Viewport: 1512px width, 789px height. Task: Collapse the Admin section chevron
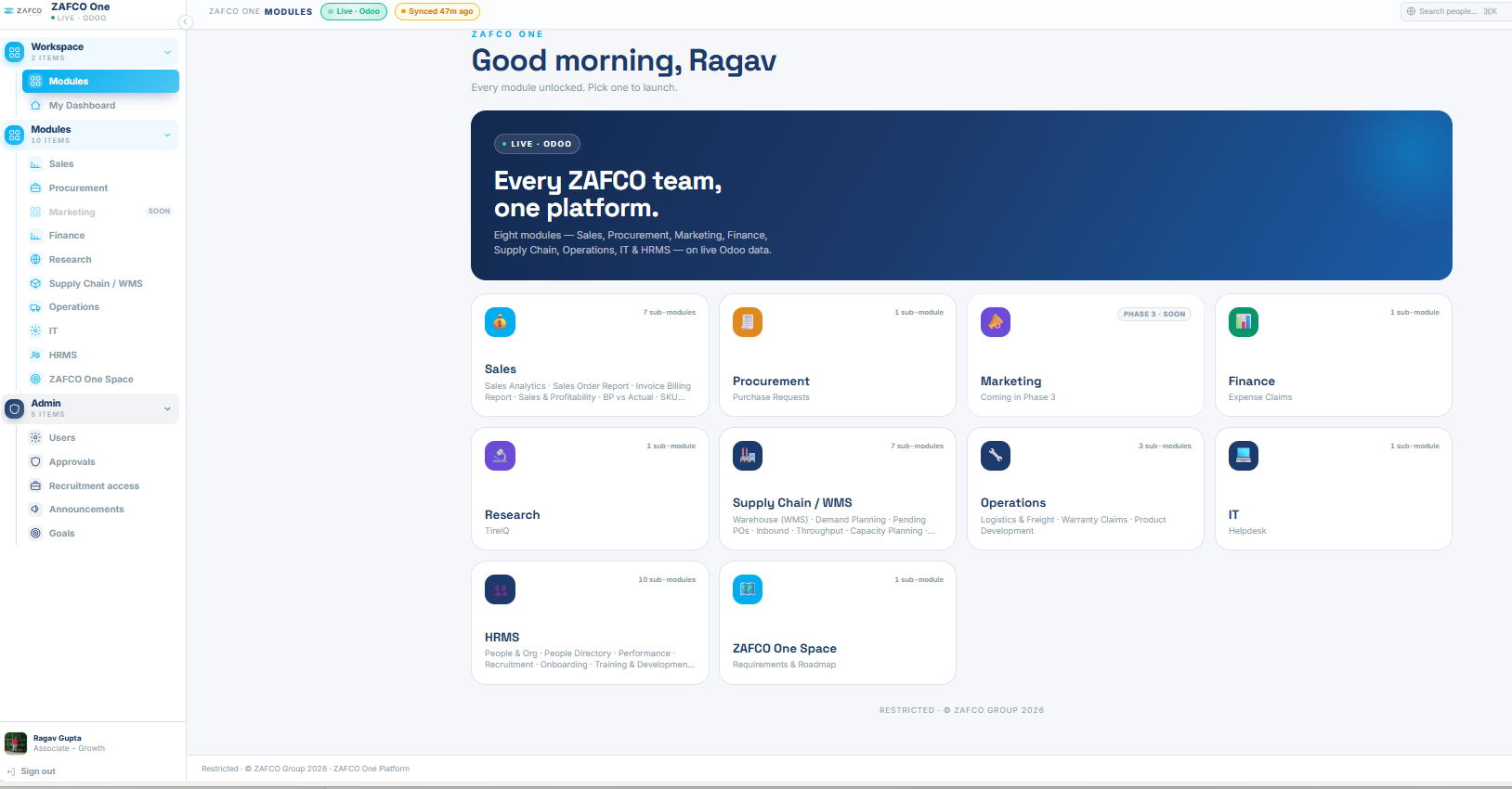point(167,408)
